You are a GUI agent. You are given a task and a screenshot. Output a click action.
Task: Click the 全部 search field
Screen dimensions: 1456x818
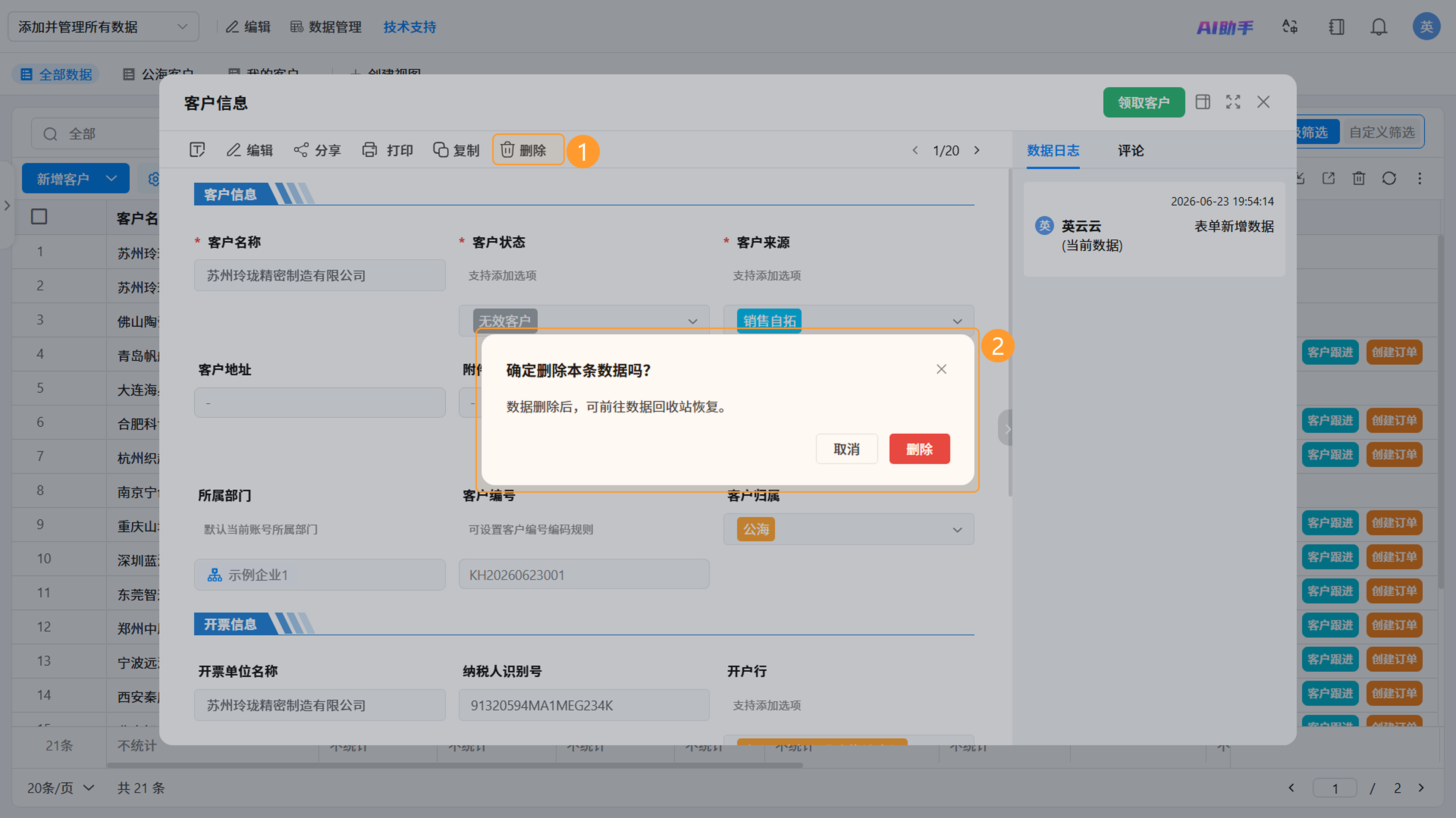[95, 134]
